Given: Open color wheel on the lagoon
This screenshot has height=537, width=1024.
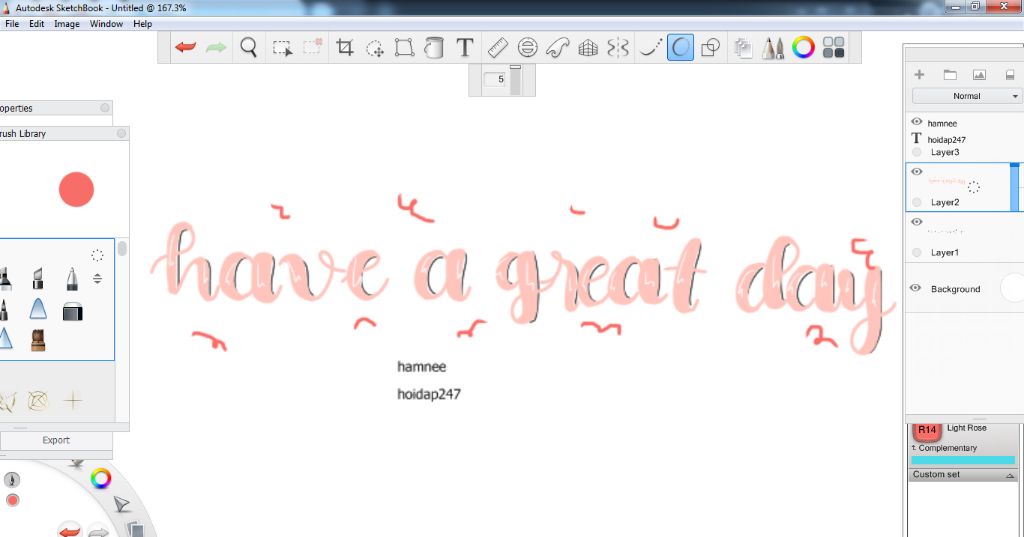Looking at the screenshot, I should coord(101,478).
